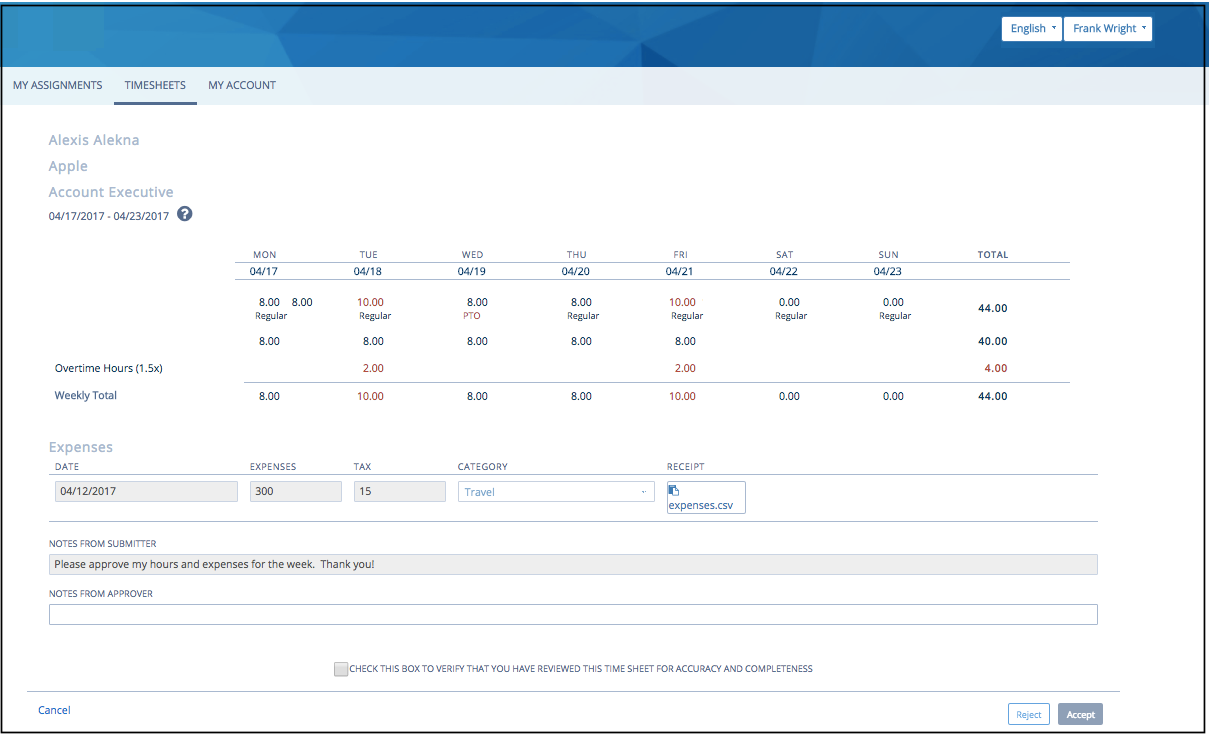
Task: Click the Expenses amount field showing 300
Action: click(296, 492)
